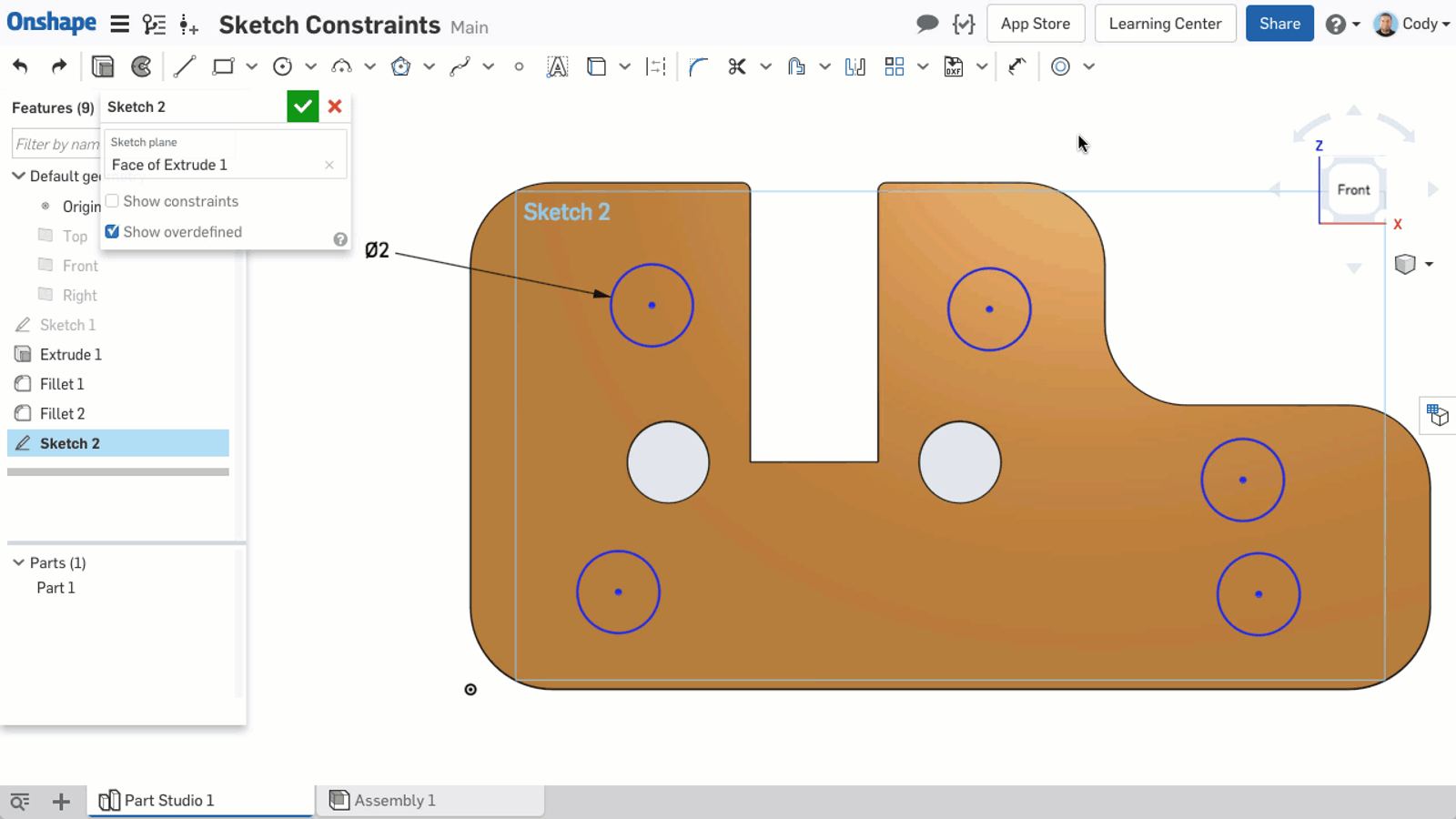Select the Corner rectangle tool
The height and width of the screenshot is (819, 1456).
pos(222,66)
